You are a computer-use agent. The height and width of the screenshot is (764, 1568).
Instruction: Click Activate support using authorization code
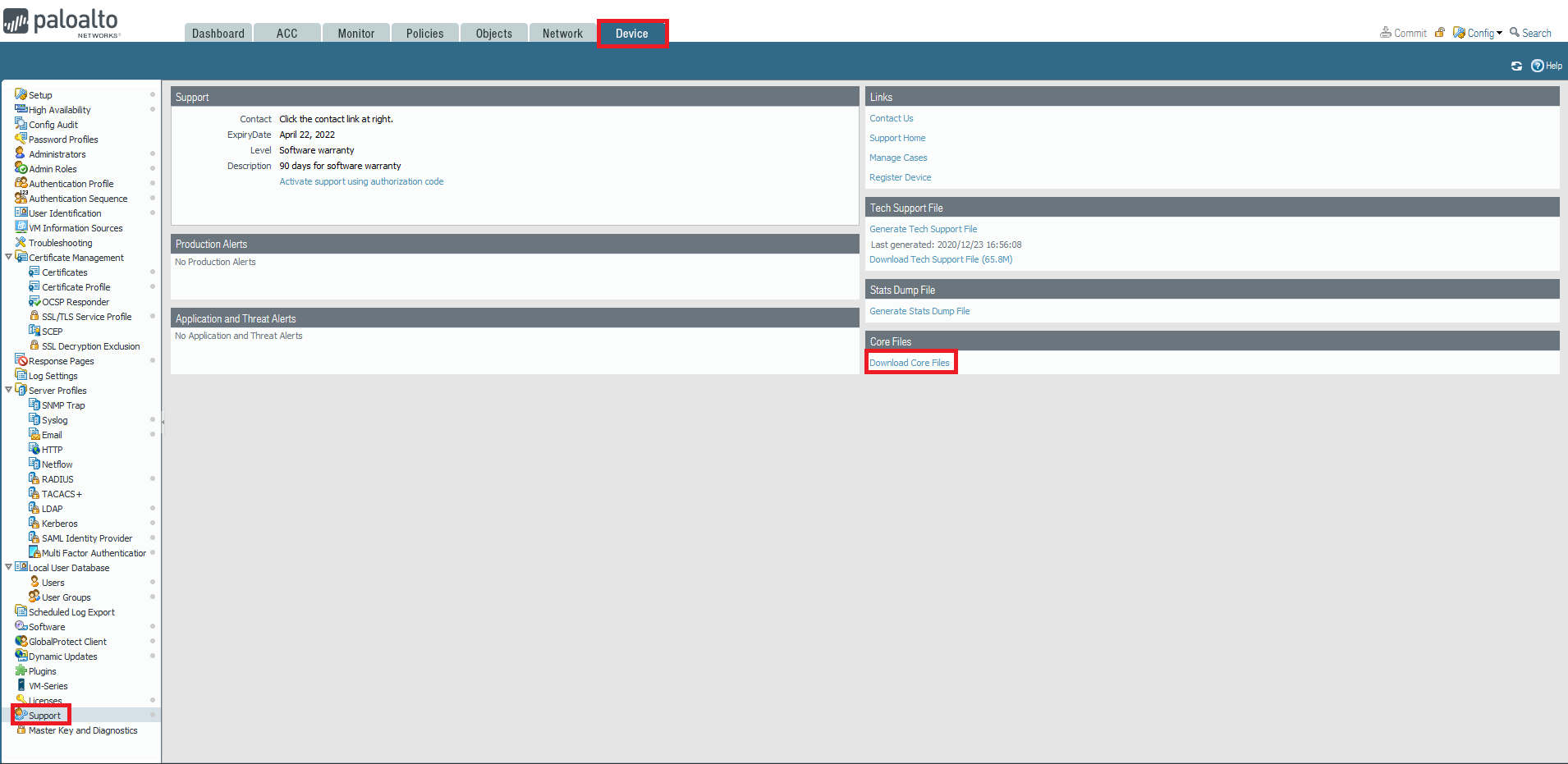click(x=361, y=181)
